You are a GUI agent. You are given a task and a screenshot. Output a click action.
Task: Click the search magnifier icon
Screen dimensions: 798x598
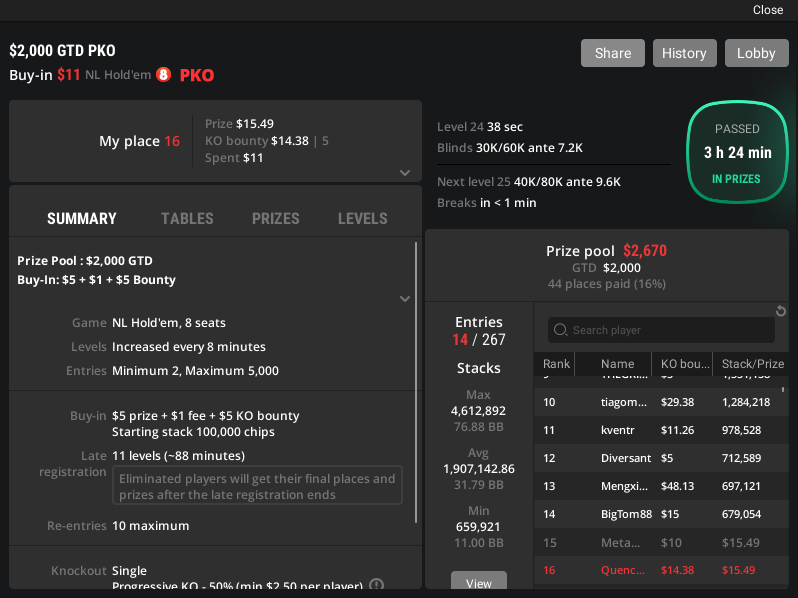(x=560, y=330)
